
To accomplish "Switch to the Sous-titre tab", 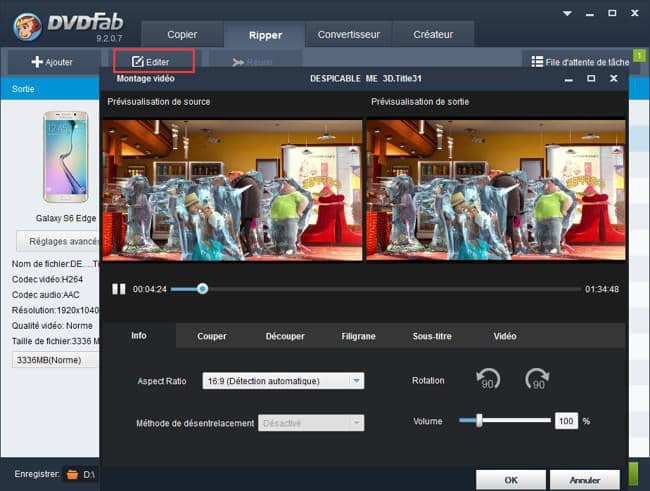I will point(432,336).
